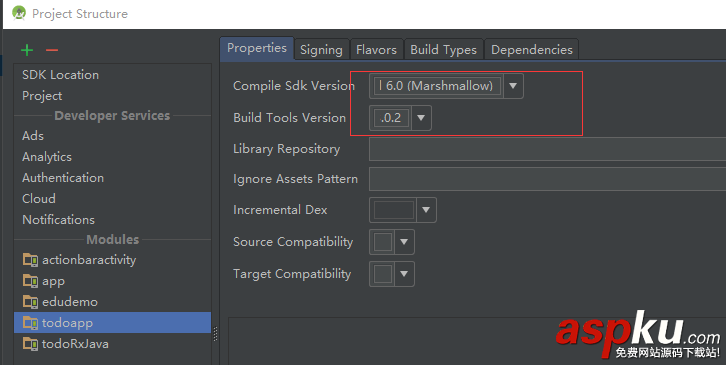
Task: Click the .0.2 build tools value box
Action: pos(392,118)
